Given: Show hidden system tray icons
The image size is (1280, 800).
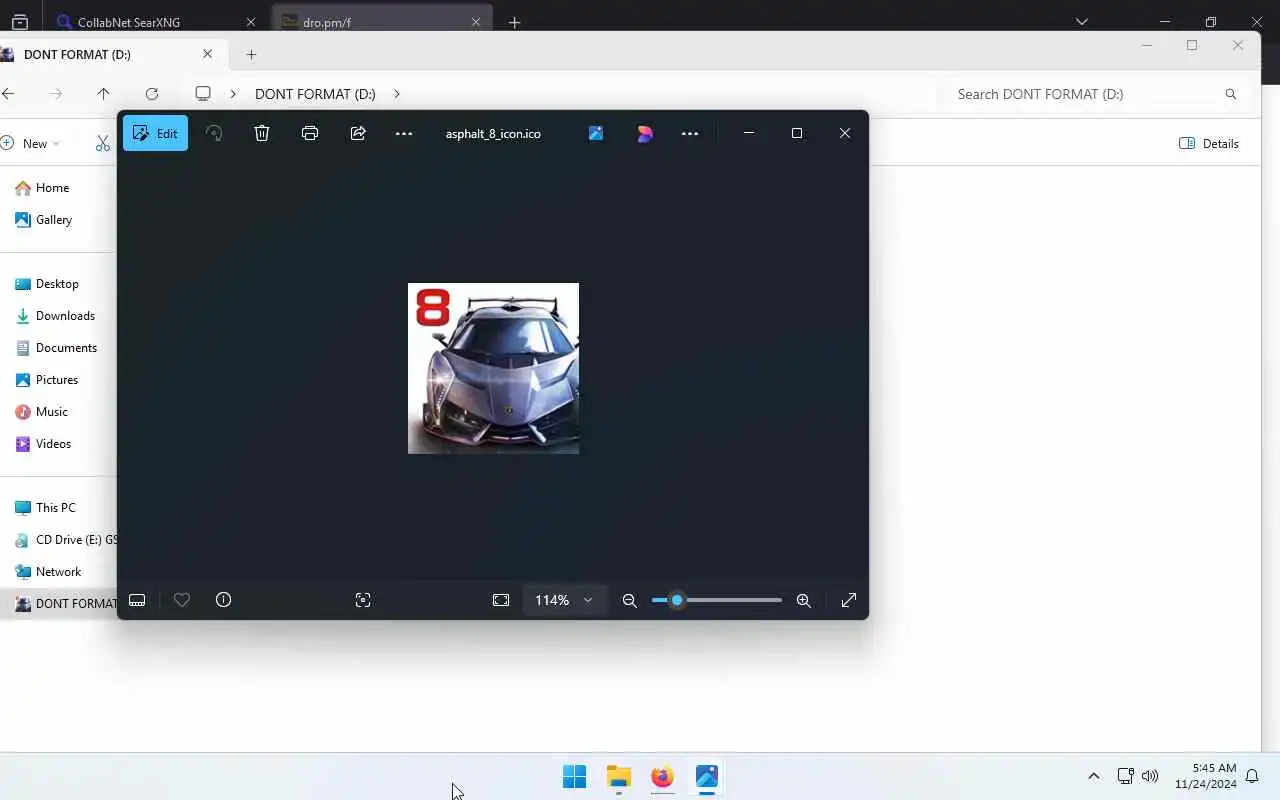Looking at the screenshot, I should click(x=1093, y=776).
